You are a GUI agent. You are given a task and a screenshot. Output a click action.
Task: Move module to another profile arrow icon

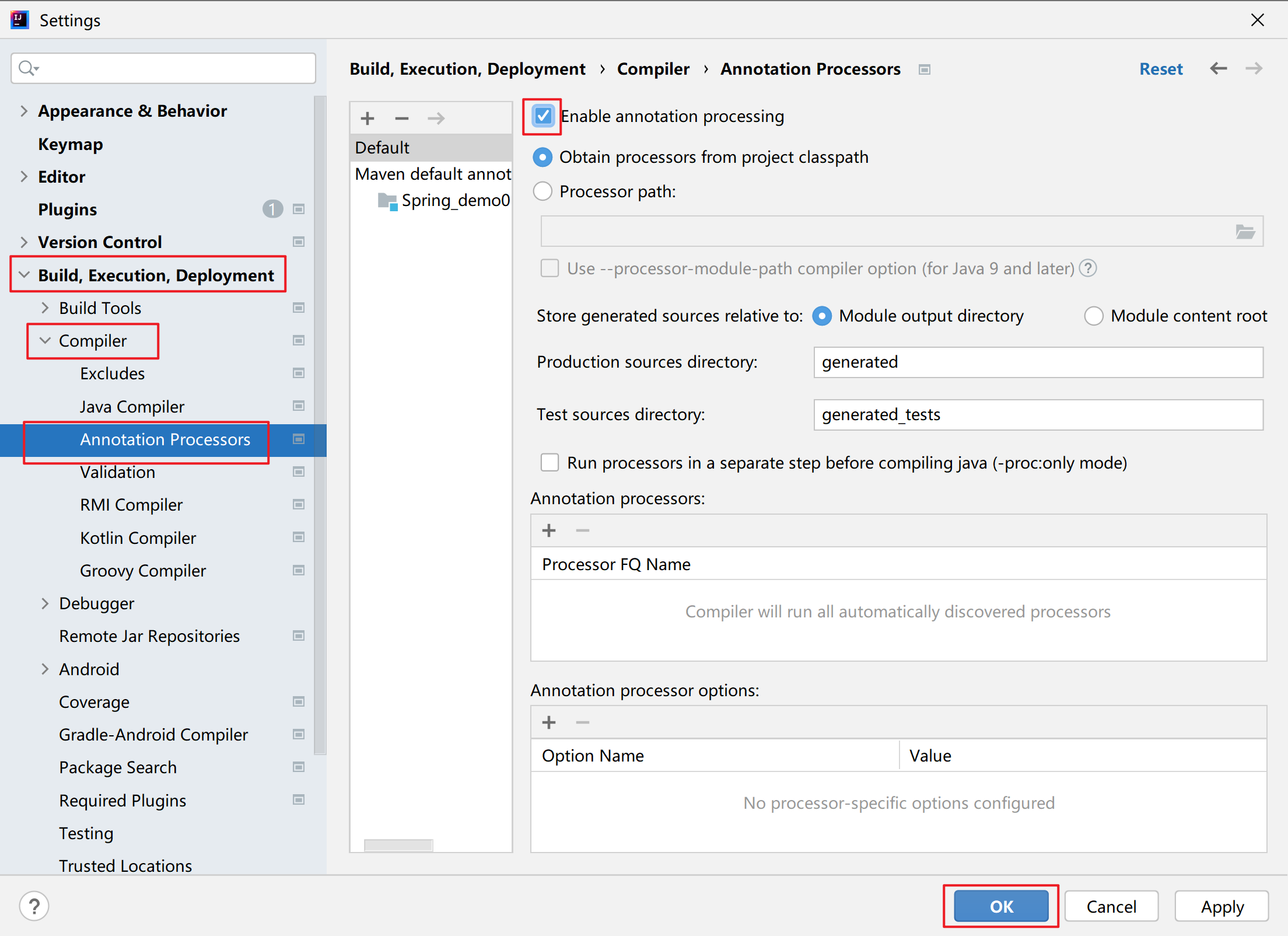(x=436, y=118)
